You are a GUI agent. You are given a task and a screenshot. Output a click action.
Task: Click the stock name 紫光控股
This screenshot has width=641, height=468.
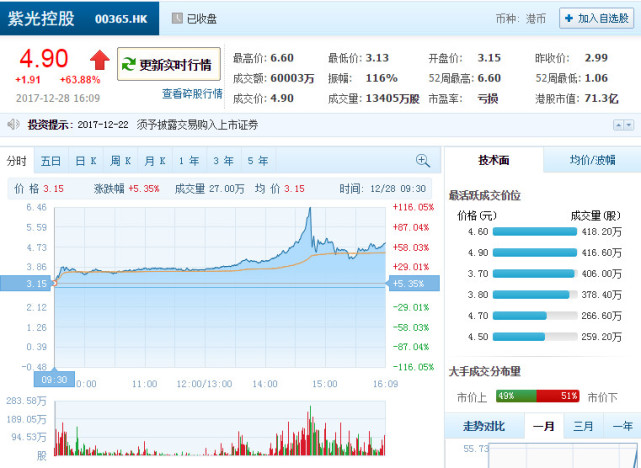tap(41, 18)
